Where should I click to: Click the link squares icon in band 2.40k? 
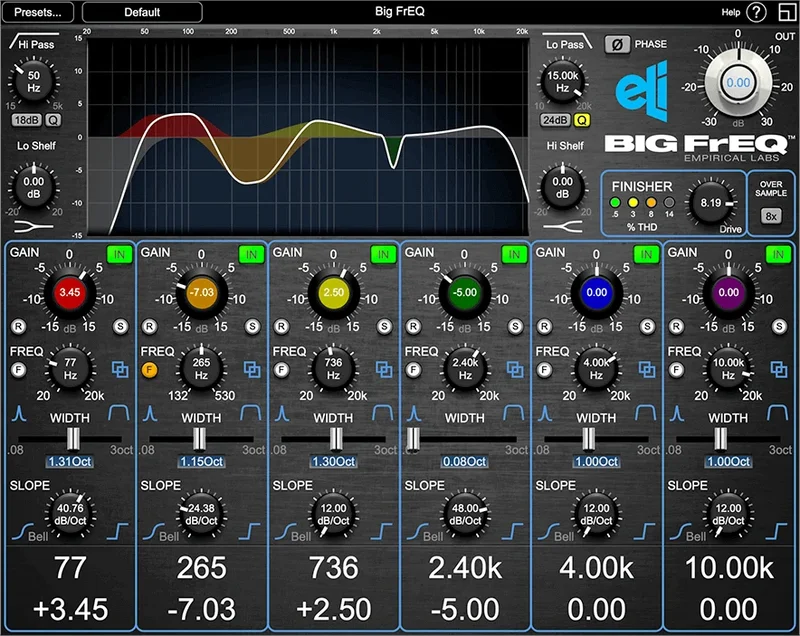click(x=515, y=369)
